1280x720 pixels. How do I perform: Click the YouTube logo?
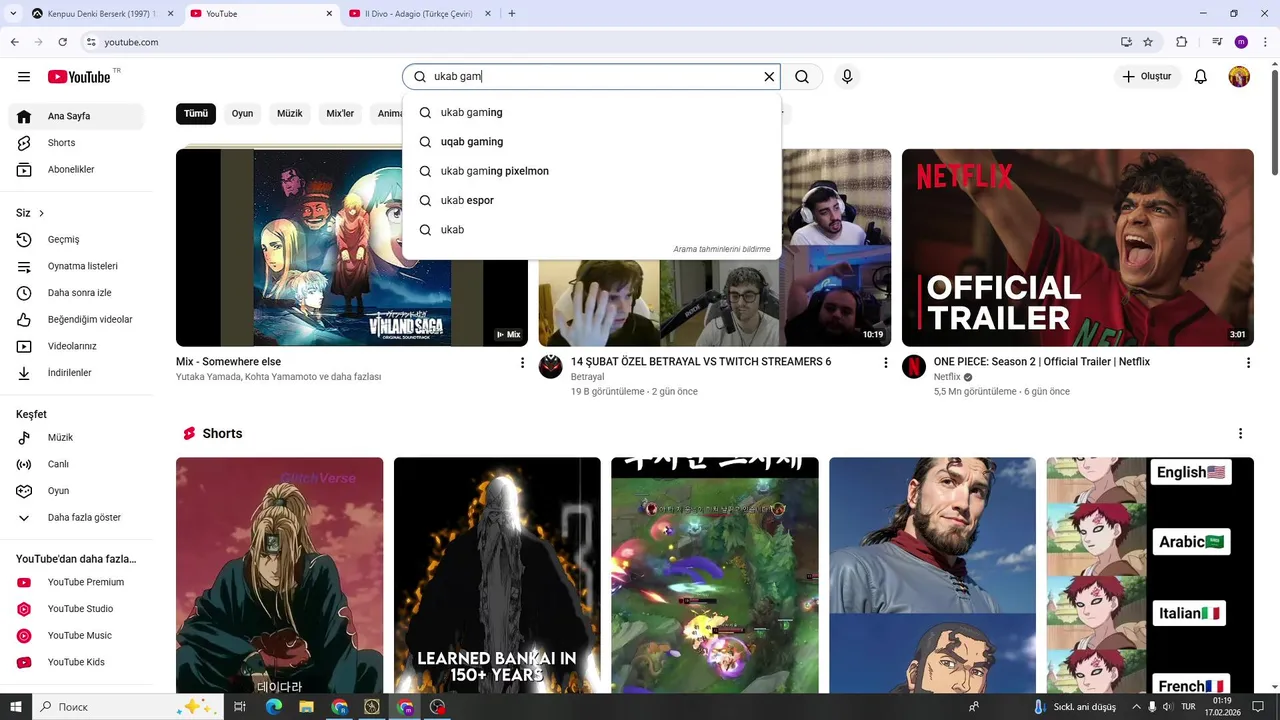click(x=79, y=77)
